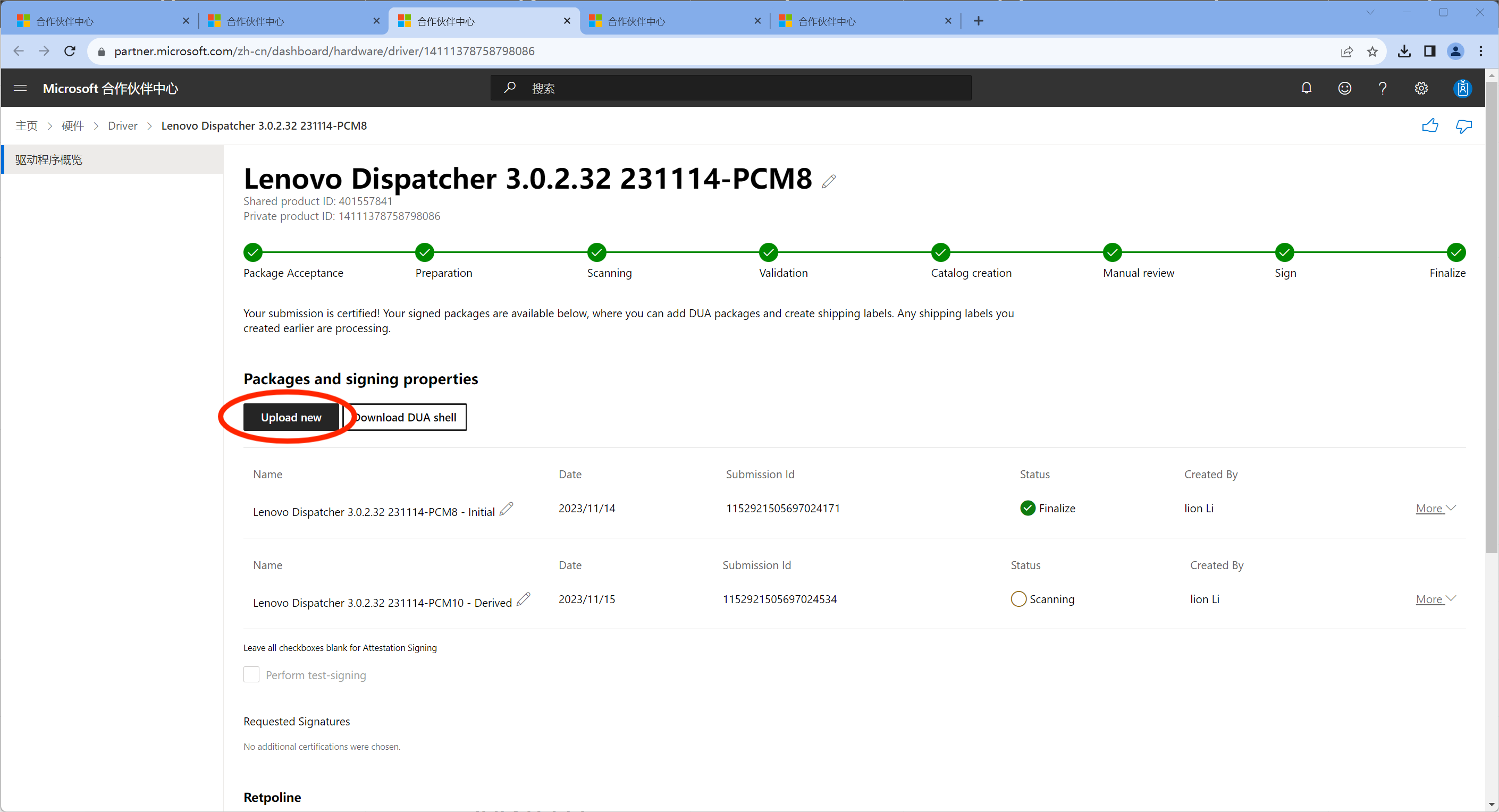
Task: Click the date 2023/11/14
Action: click(586, 509)
